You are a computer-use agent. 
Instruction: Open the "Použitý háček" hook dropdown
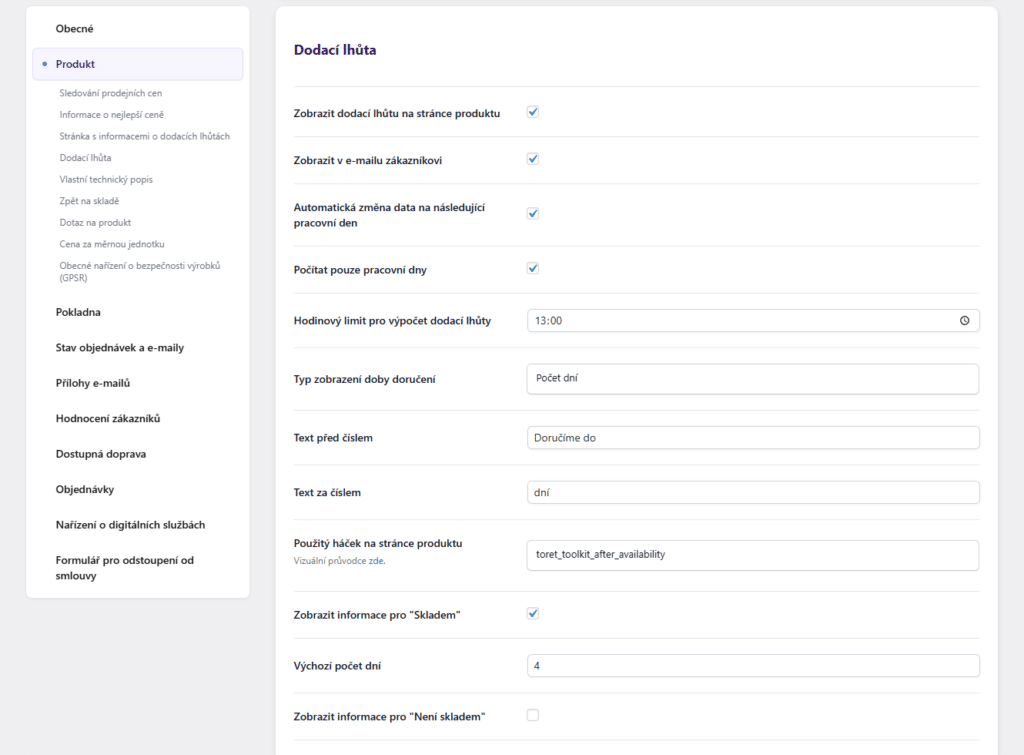[752, 555]
